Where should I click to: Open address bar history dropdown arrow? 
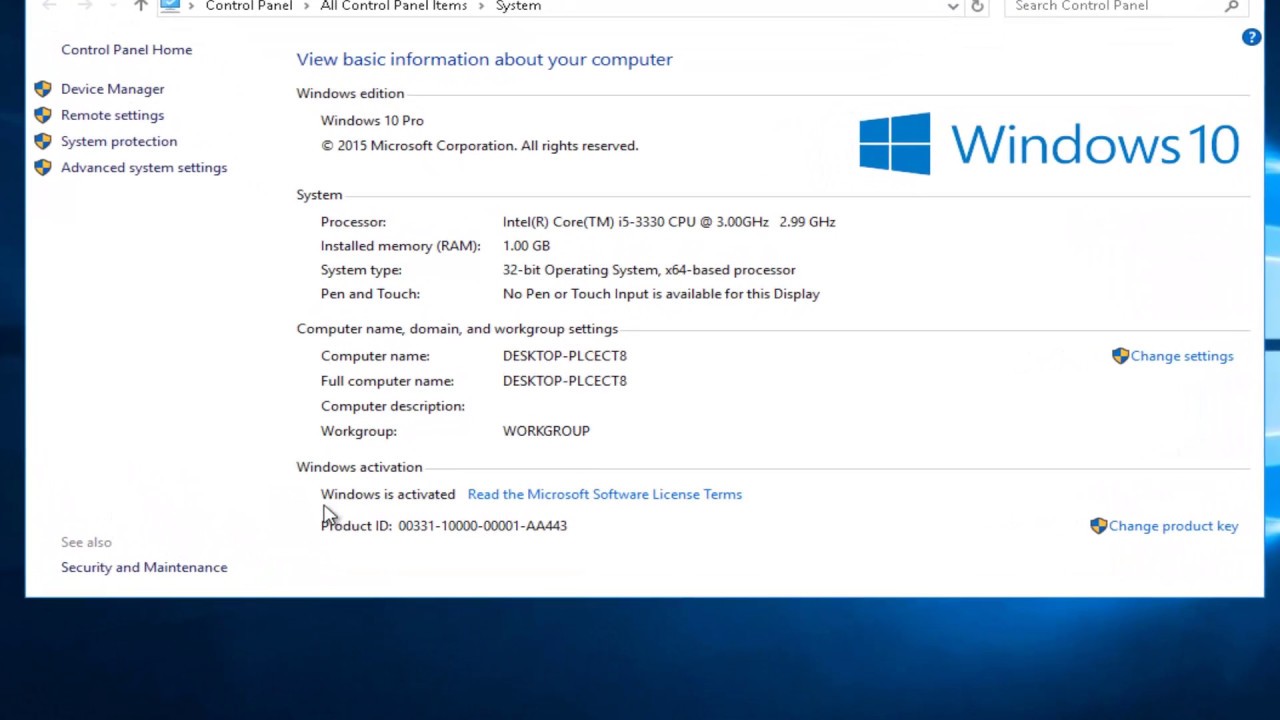(953, 6)
